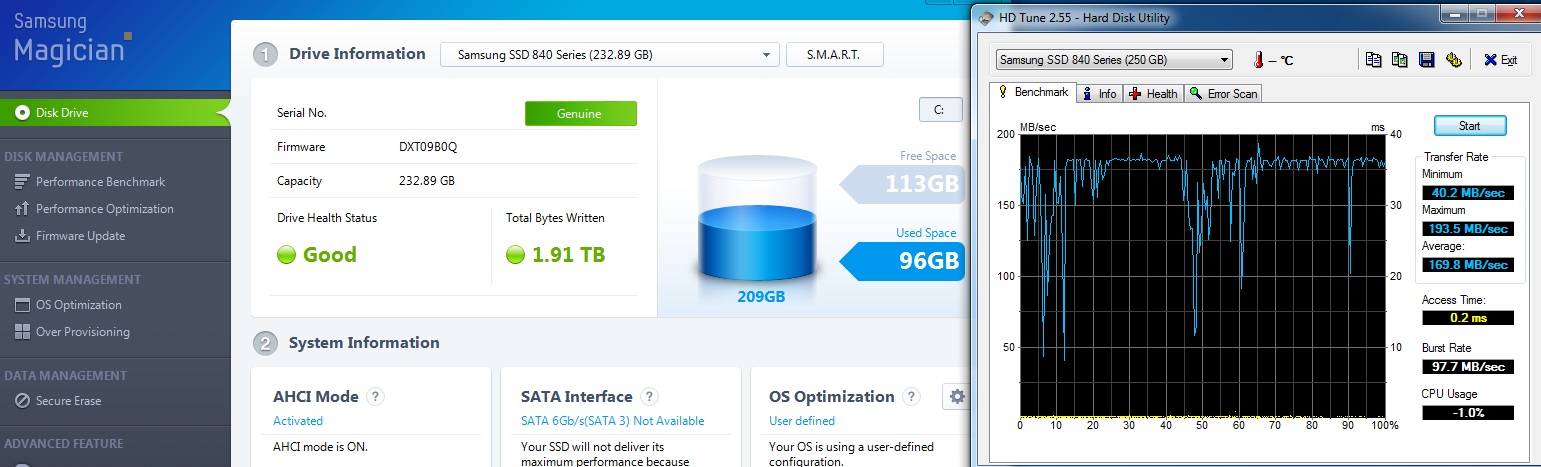
Task: Click the 232.89 GB capacity value
Action: click(427, 181)
